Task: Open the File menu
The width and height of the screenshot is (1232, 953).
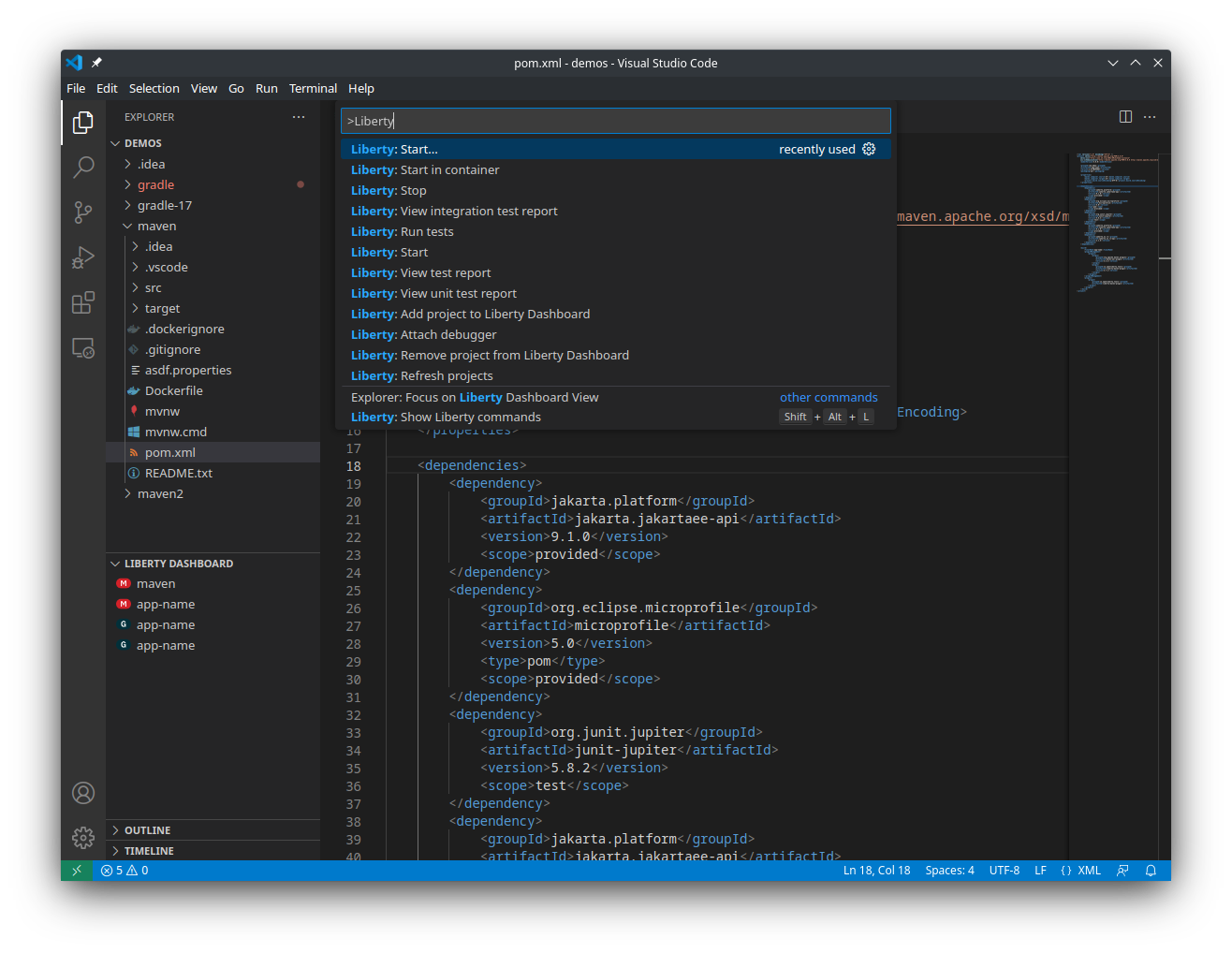Action: [x=76, y=88]
